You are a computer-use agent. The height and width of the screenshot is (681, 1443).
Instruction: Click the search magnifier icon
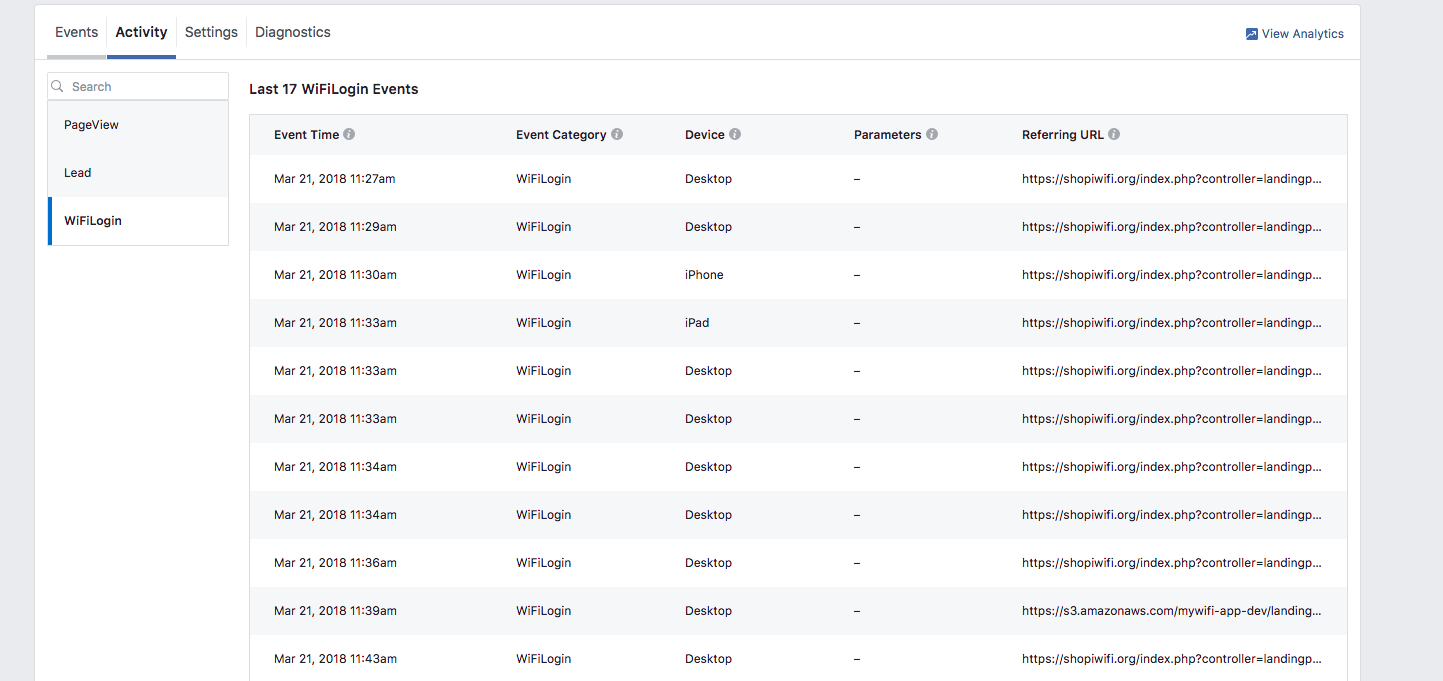(57, 87)
